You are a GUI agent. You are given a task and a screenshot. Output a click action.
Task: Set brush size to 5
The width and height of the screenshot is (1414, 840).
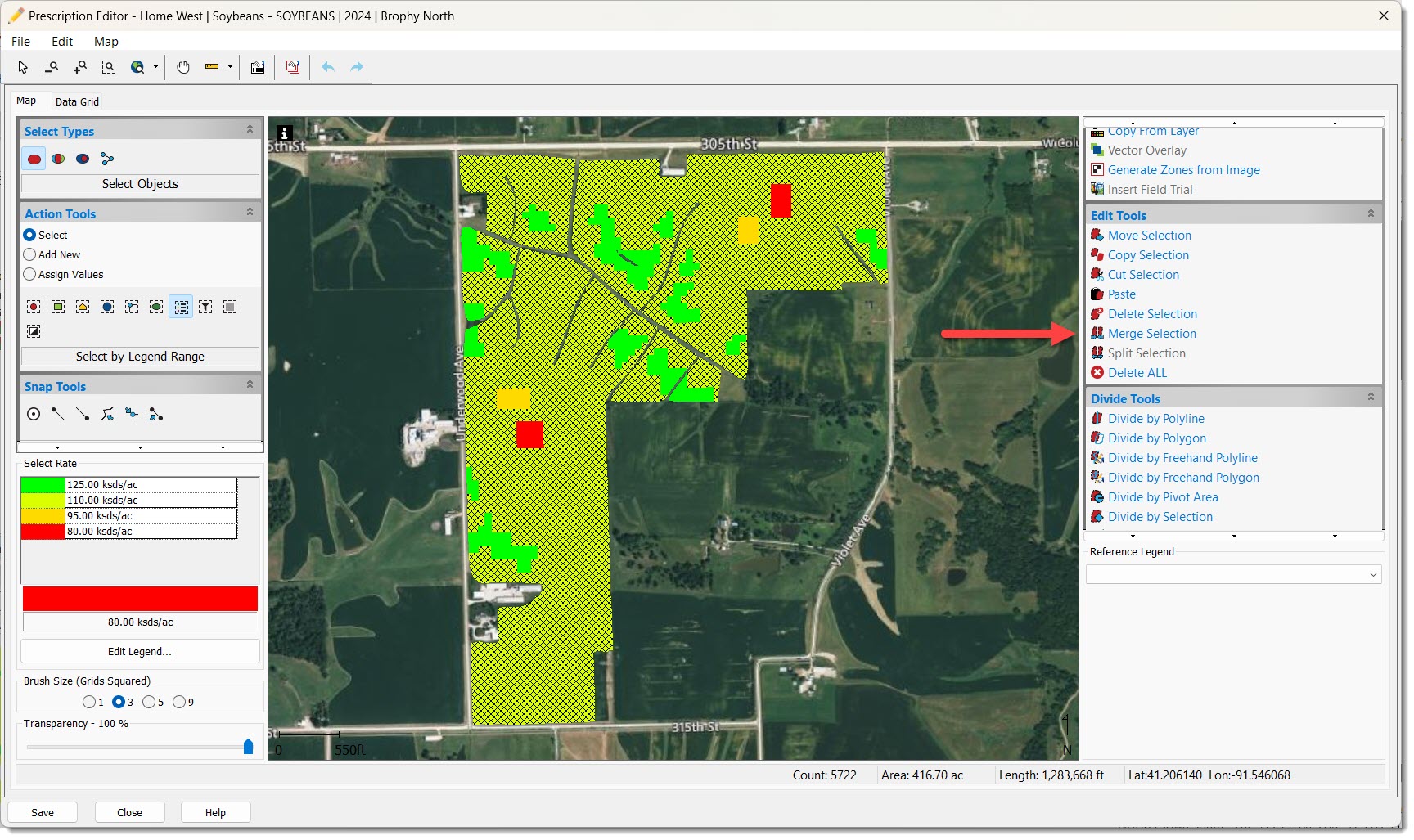coord(149,702)
